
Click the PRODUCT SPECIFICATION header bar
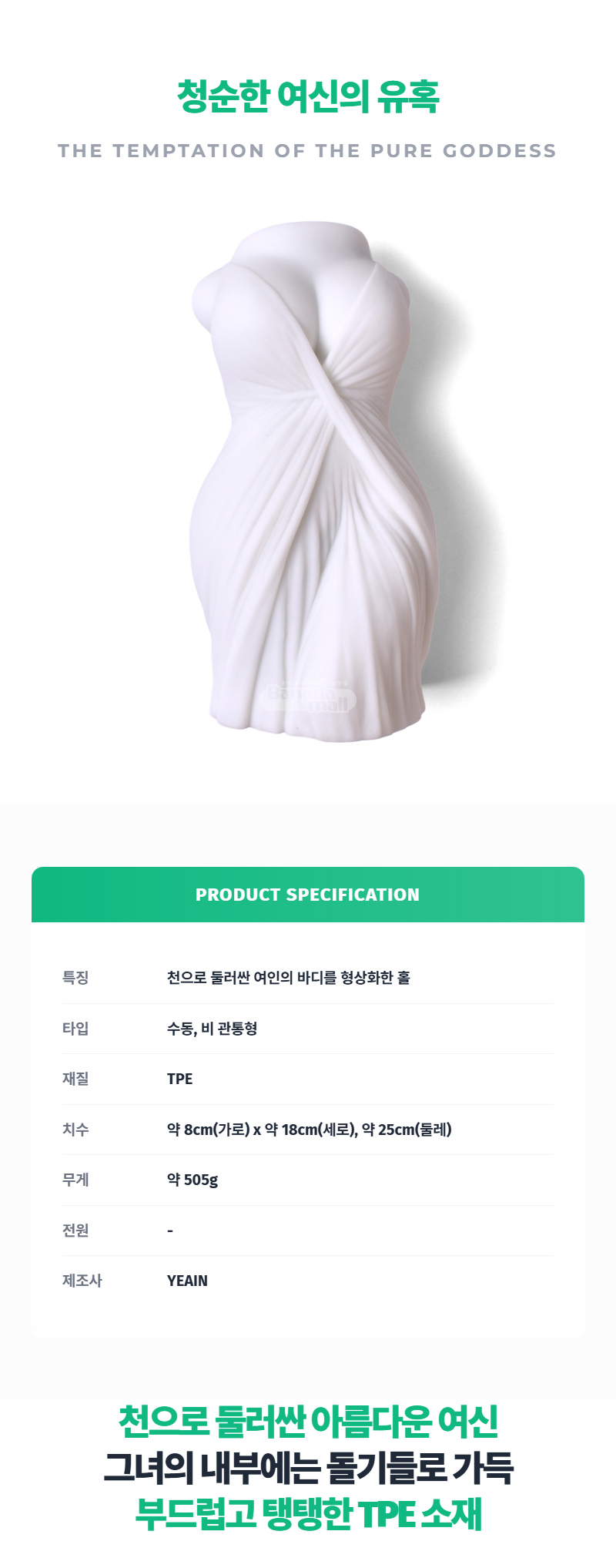click(307, 895)
